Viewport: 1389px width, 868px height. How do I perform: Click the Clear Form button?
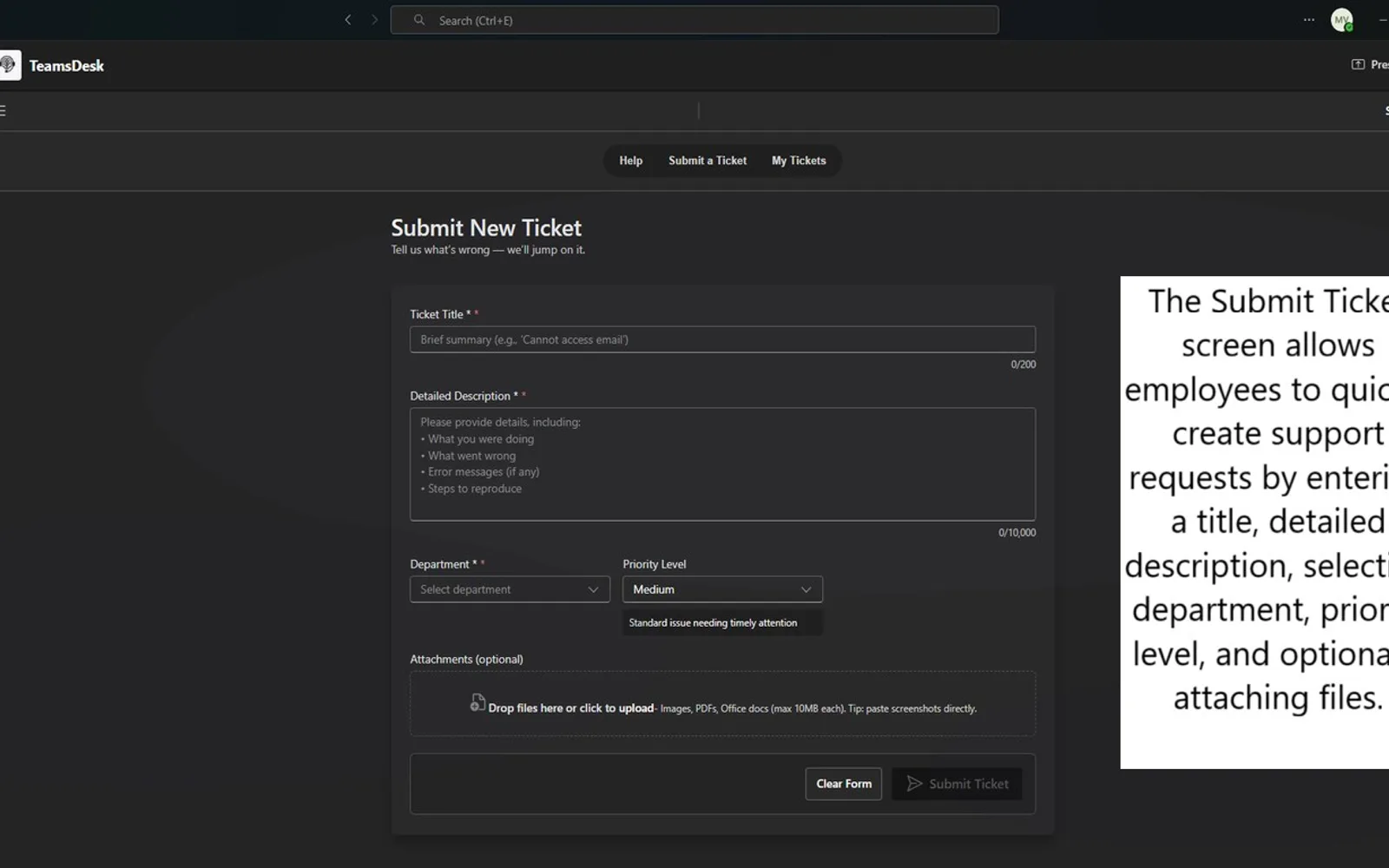844,784
